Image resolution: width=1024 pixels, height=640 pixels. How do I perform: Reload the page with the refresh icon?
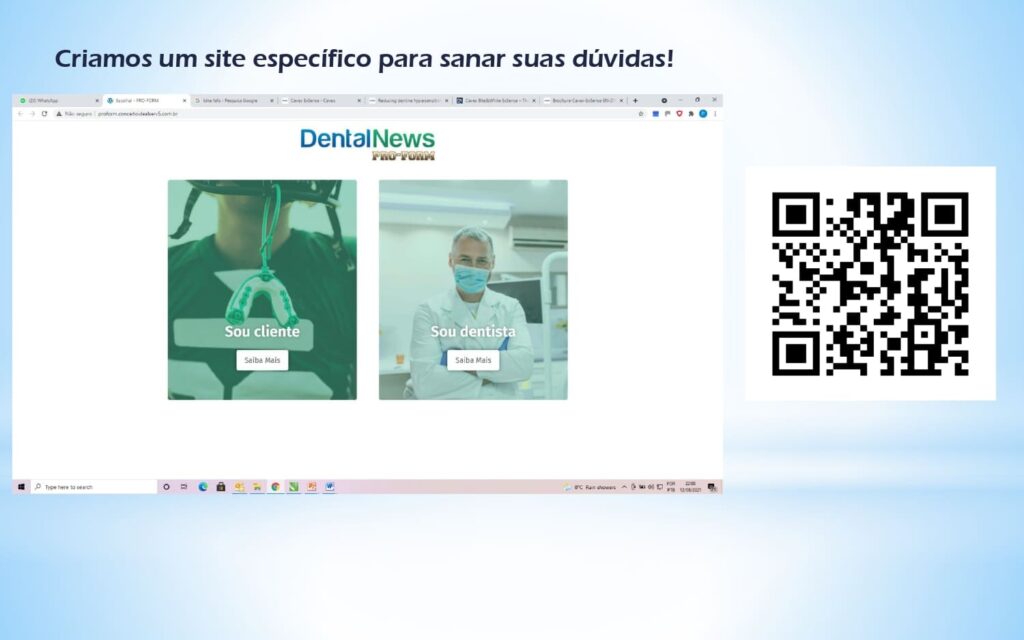click(44, 114)
